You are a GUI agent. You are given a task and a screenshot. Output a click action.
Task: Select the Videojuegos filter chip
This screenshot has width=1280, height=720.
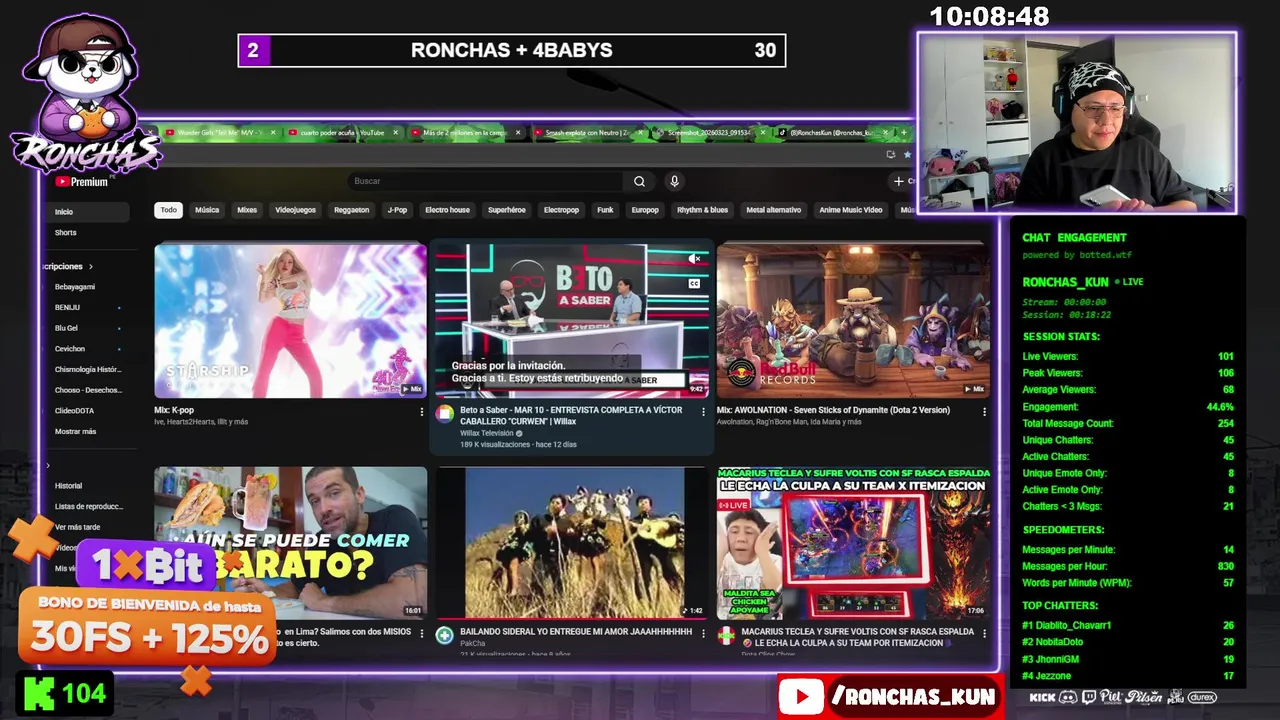(295, 210)
